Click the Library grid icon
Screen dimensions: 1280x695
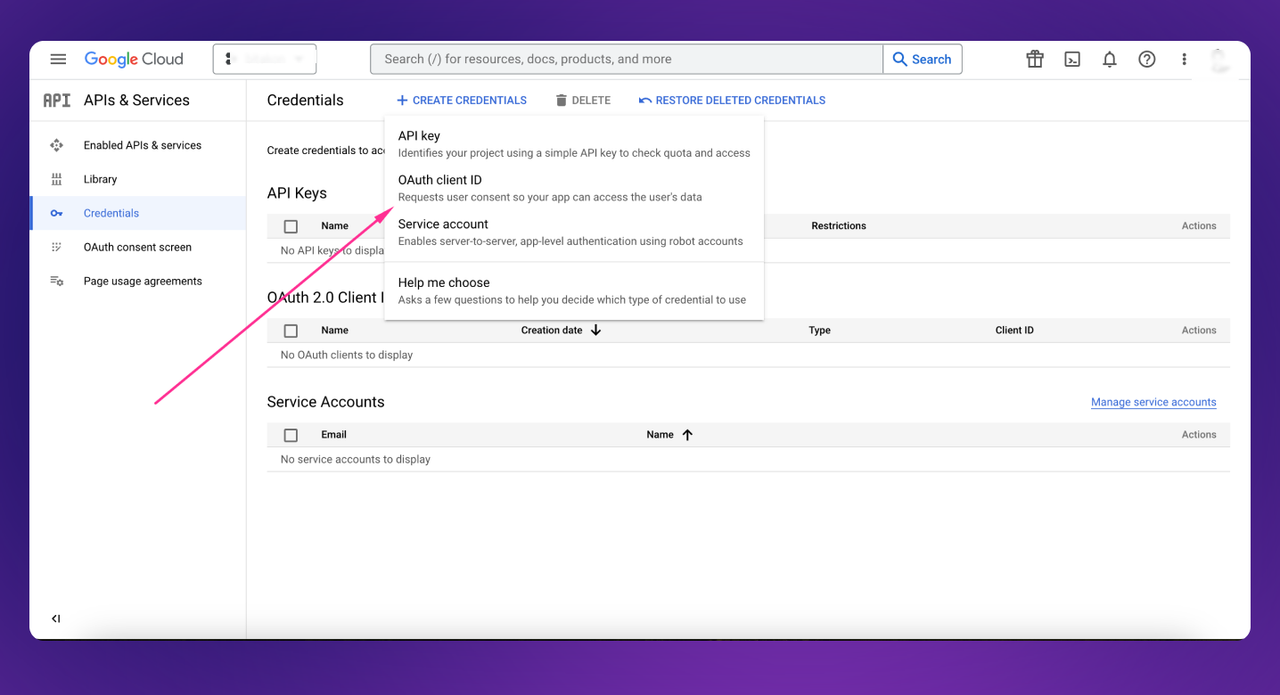point(57,179)
